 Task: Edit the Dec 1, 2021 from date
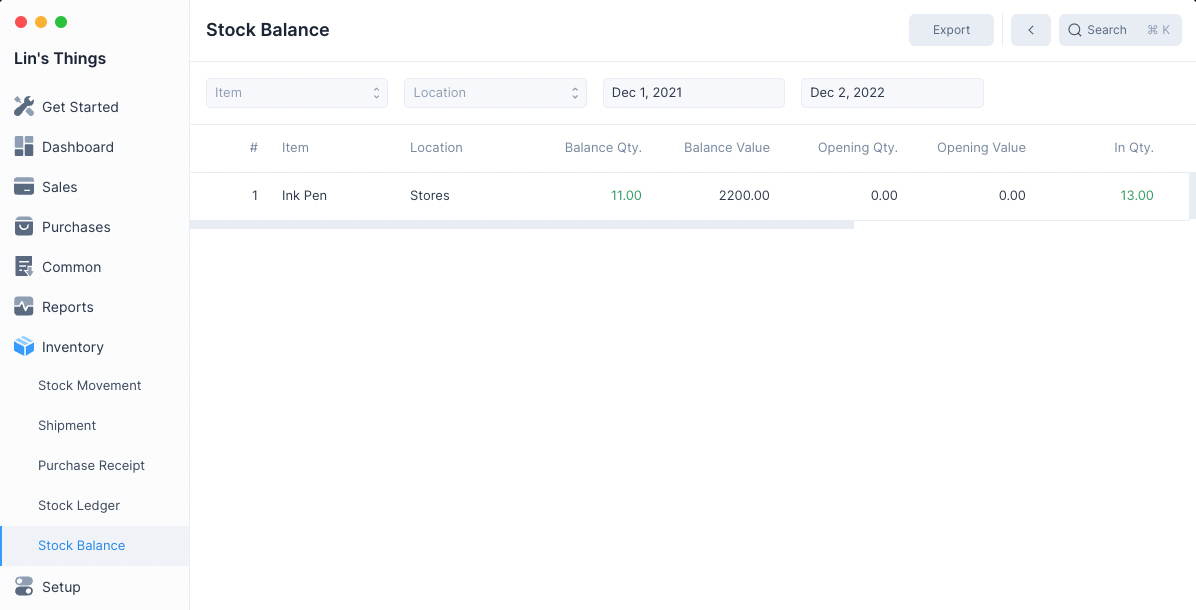coord(692,93)
